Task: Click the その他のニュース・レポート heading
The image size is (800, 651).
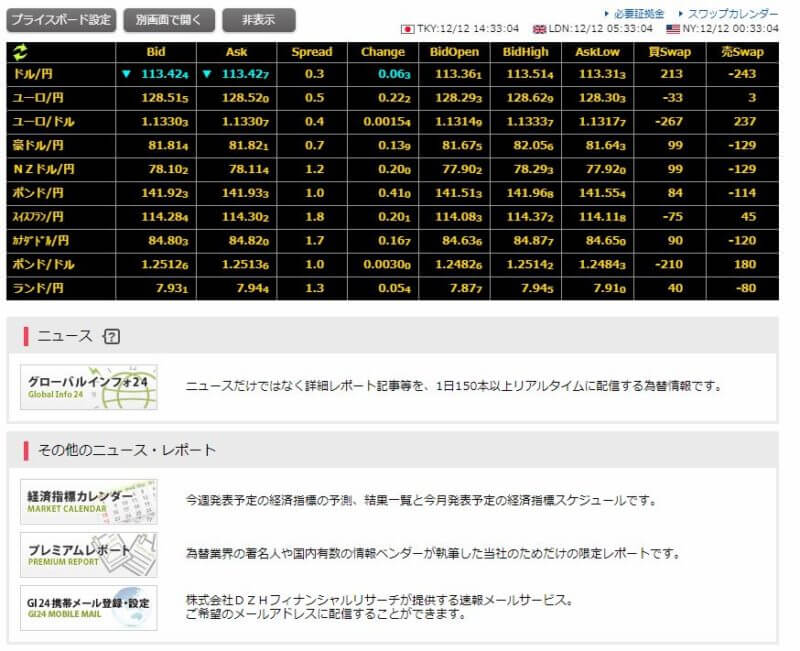Action: click(127, 450)
